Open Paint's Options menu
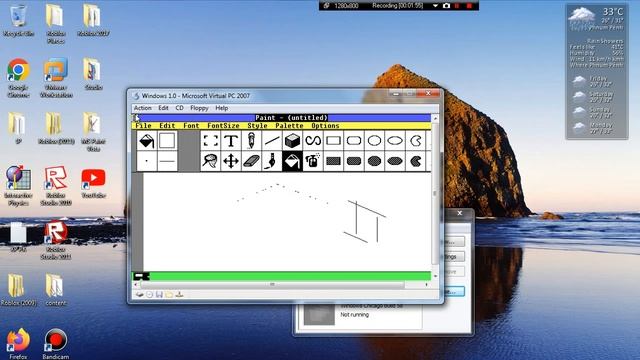The width and height of the screenshot is (640, 360). pos(325,126)
